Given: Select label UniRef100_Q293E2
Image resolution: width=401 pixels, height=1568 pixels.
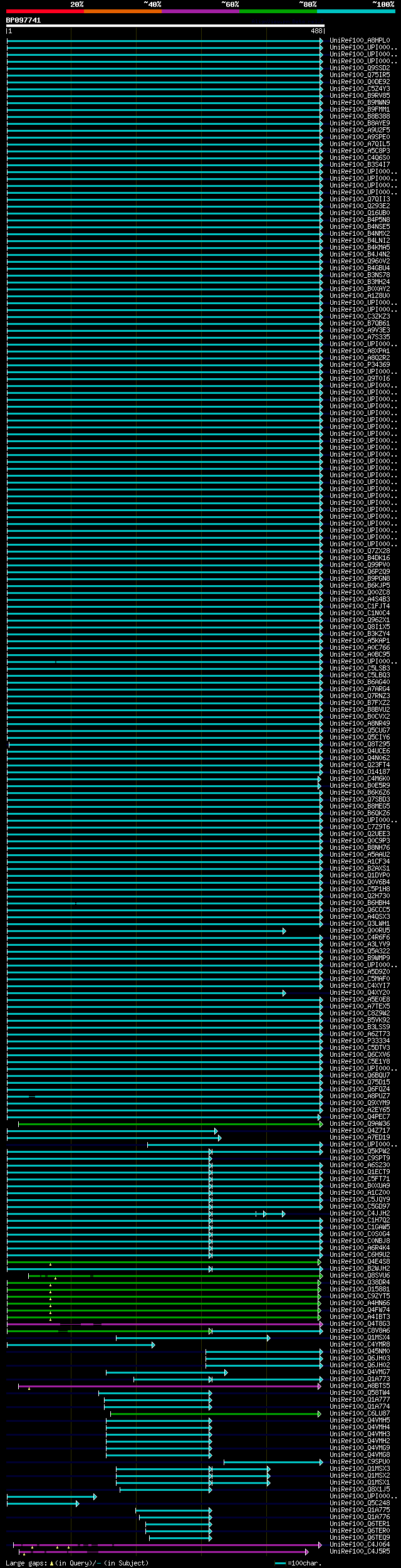Looking at the screenshot, I should click(360, 206).
